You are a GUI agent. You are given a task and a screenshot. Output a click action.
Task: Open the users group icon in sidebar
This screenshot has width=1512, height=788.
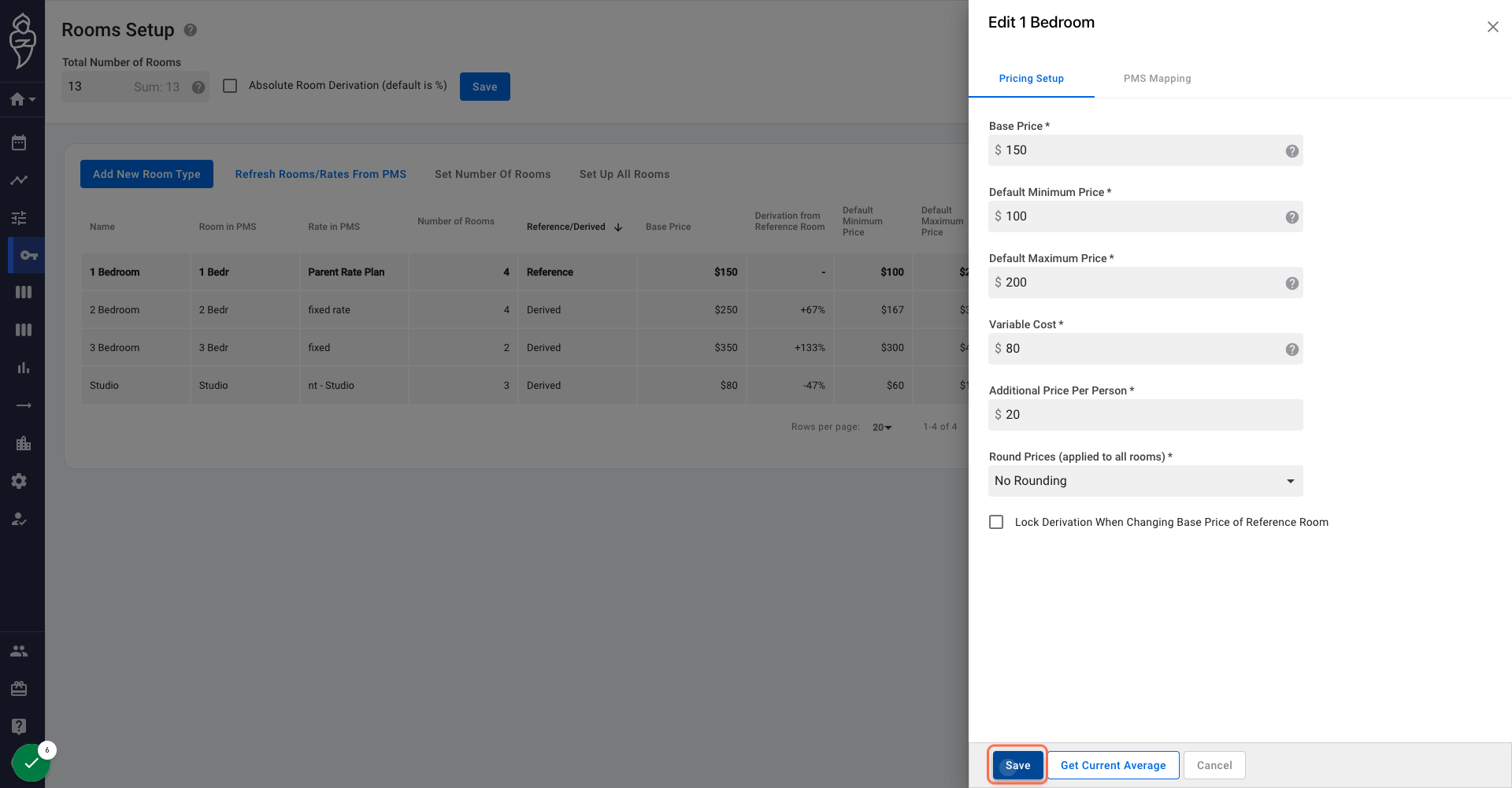point(19,651)
